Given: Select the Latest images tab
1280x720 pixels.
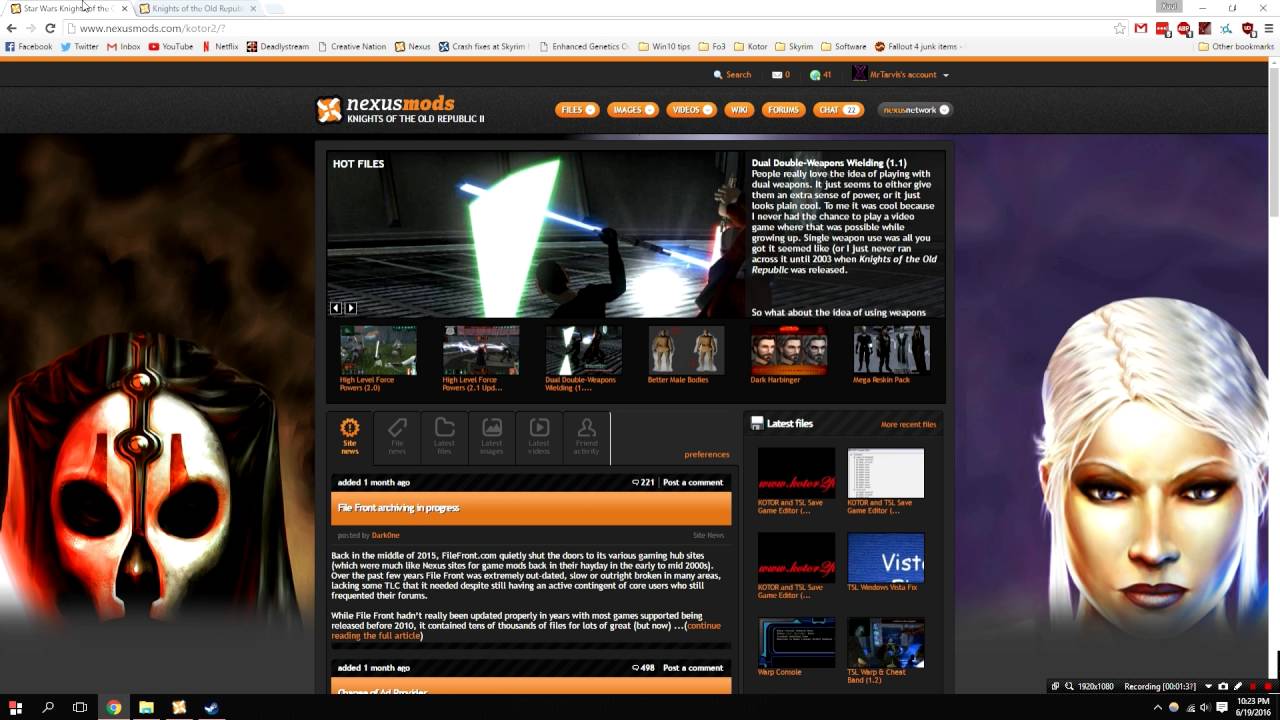Looking at the screenshot, I should (492, 437).
